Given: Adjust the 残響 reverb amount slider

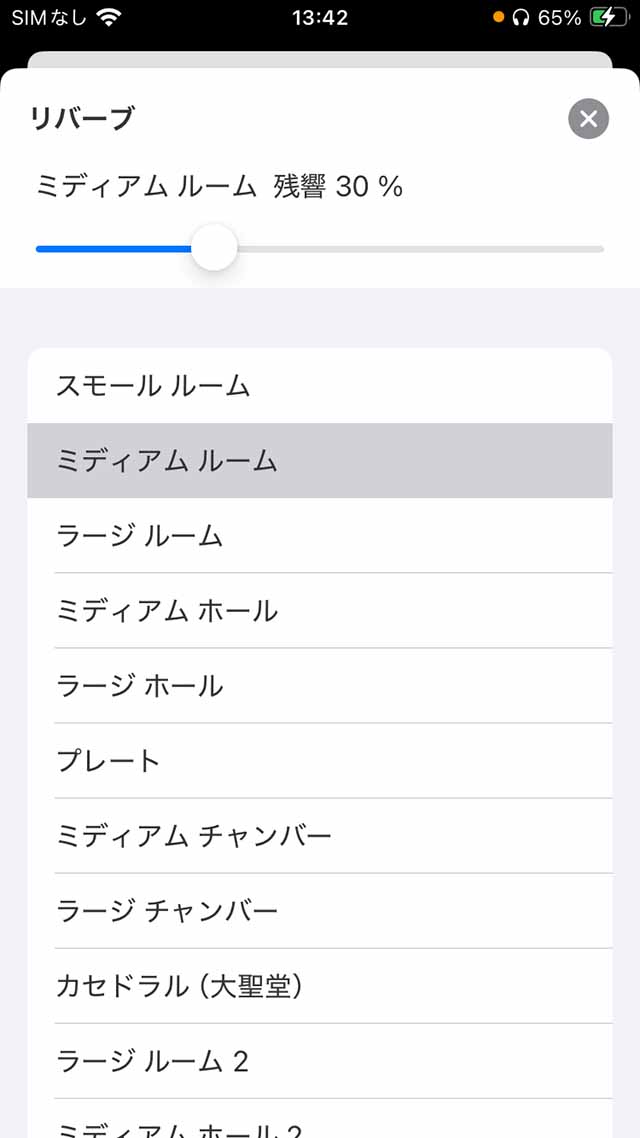Looking at the screenshot, I should pyautogui.click(x=215, y=247).
